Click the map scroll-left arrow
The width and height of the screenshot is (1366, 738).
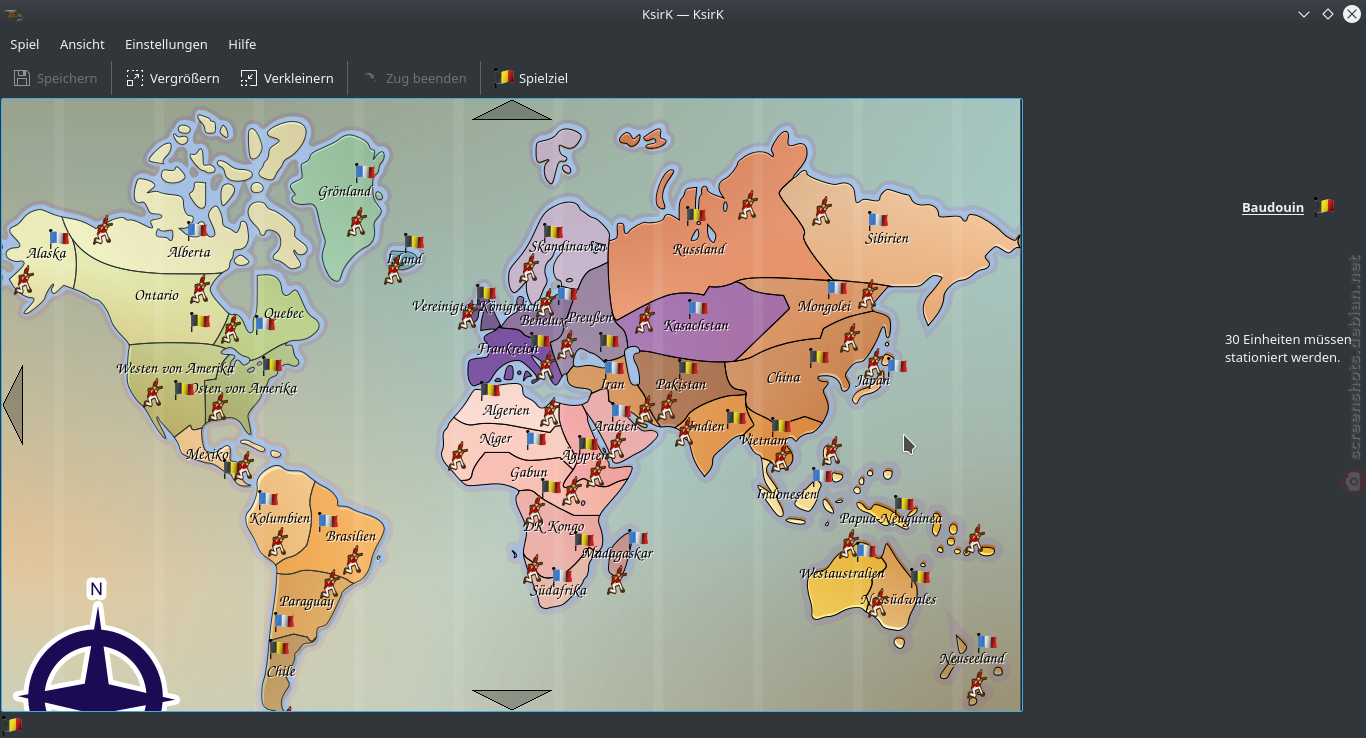pyautogui.click(x=13, y=405)
